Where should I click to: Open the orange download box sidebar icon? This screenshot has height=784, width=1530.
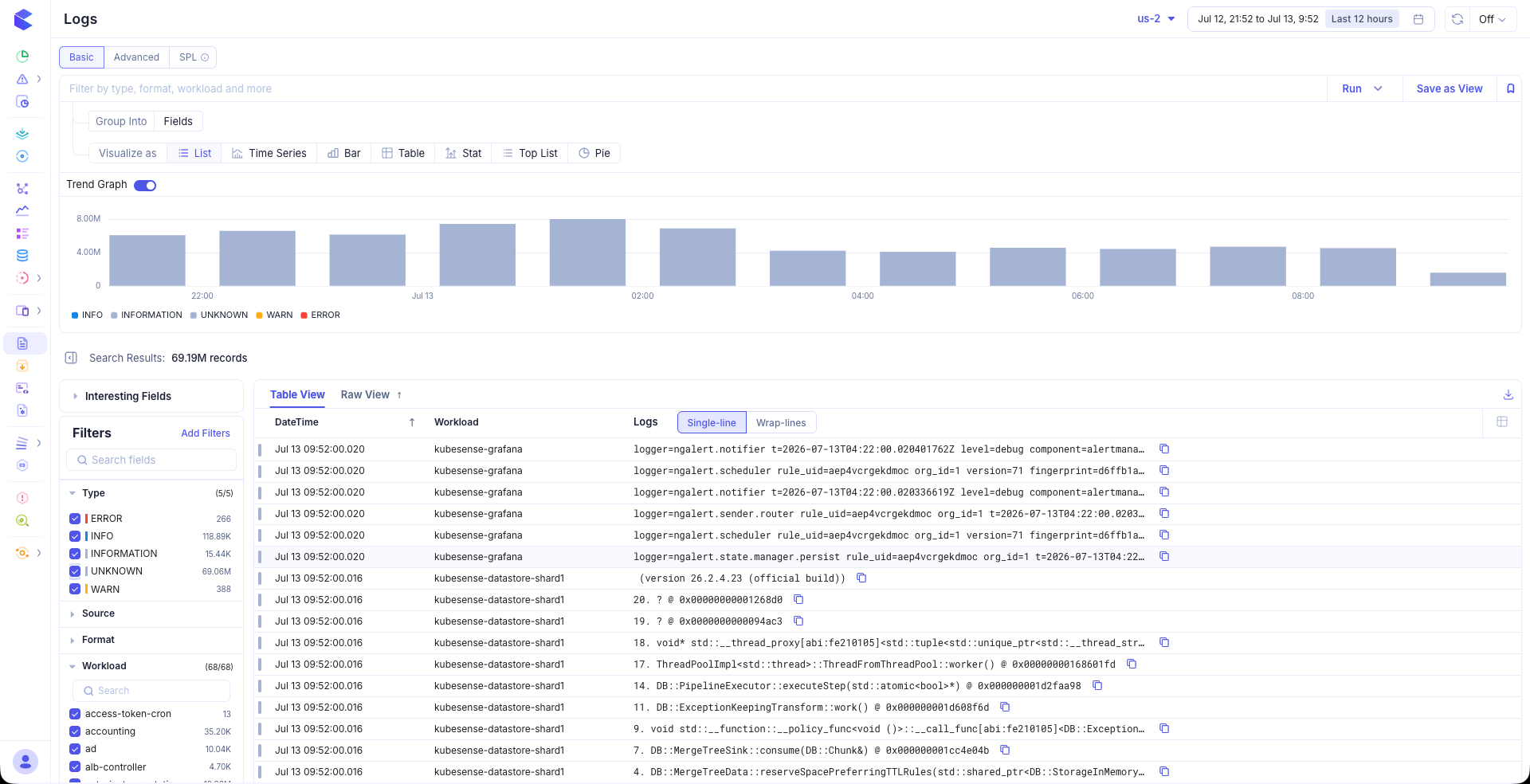pyautogui.click(x=22, y=366)
